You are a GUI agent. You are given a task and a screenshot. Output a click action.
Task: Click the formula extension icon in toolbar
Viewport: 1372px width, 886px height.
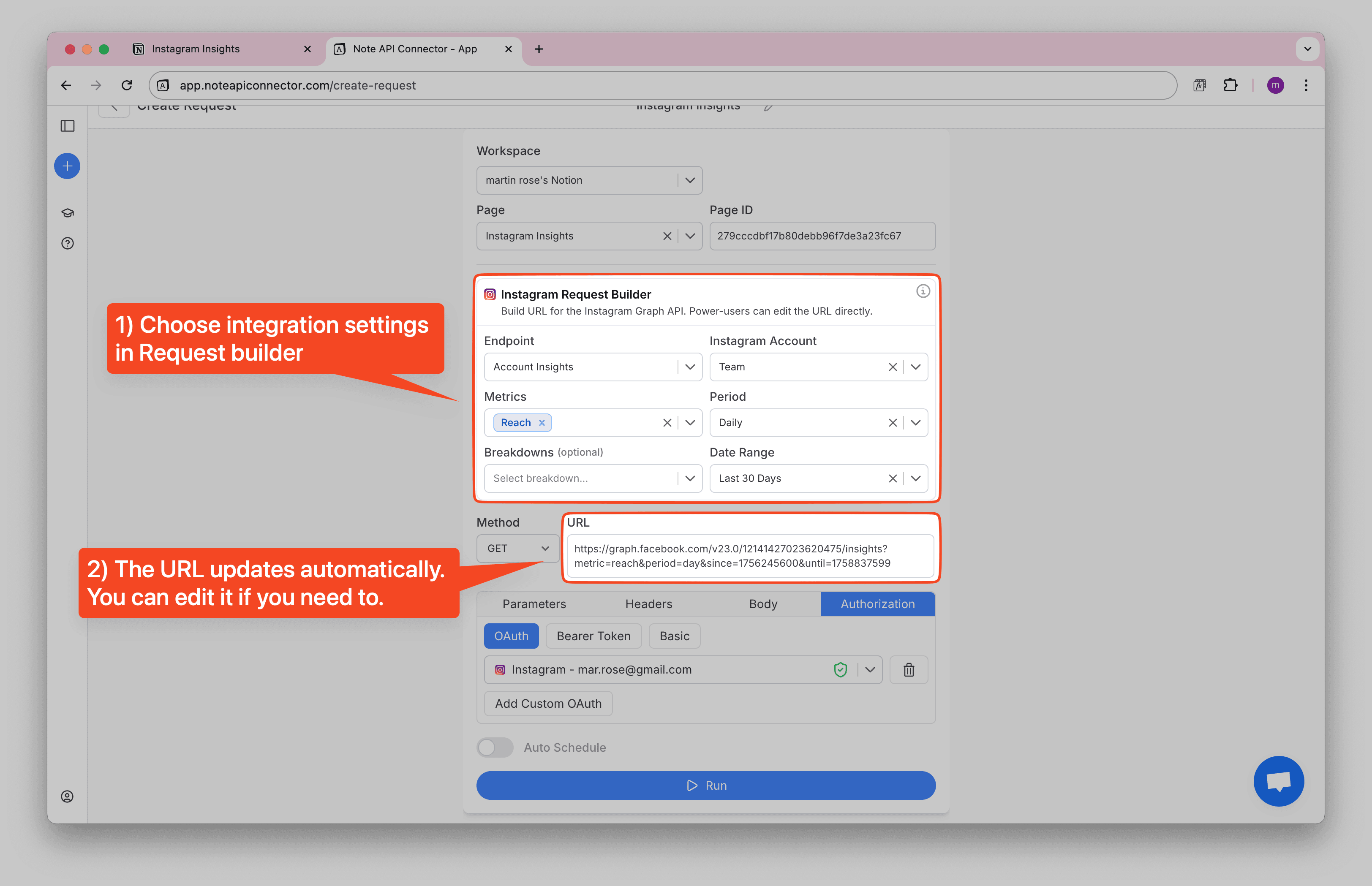[1199, 85]
